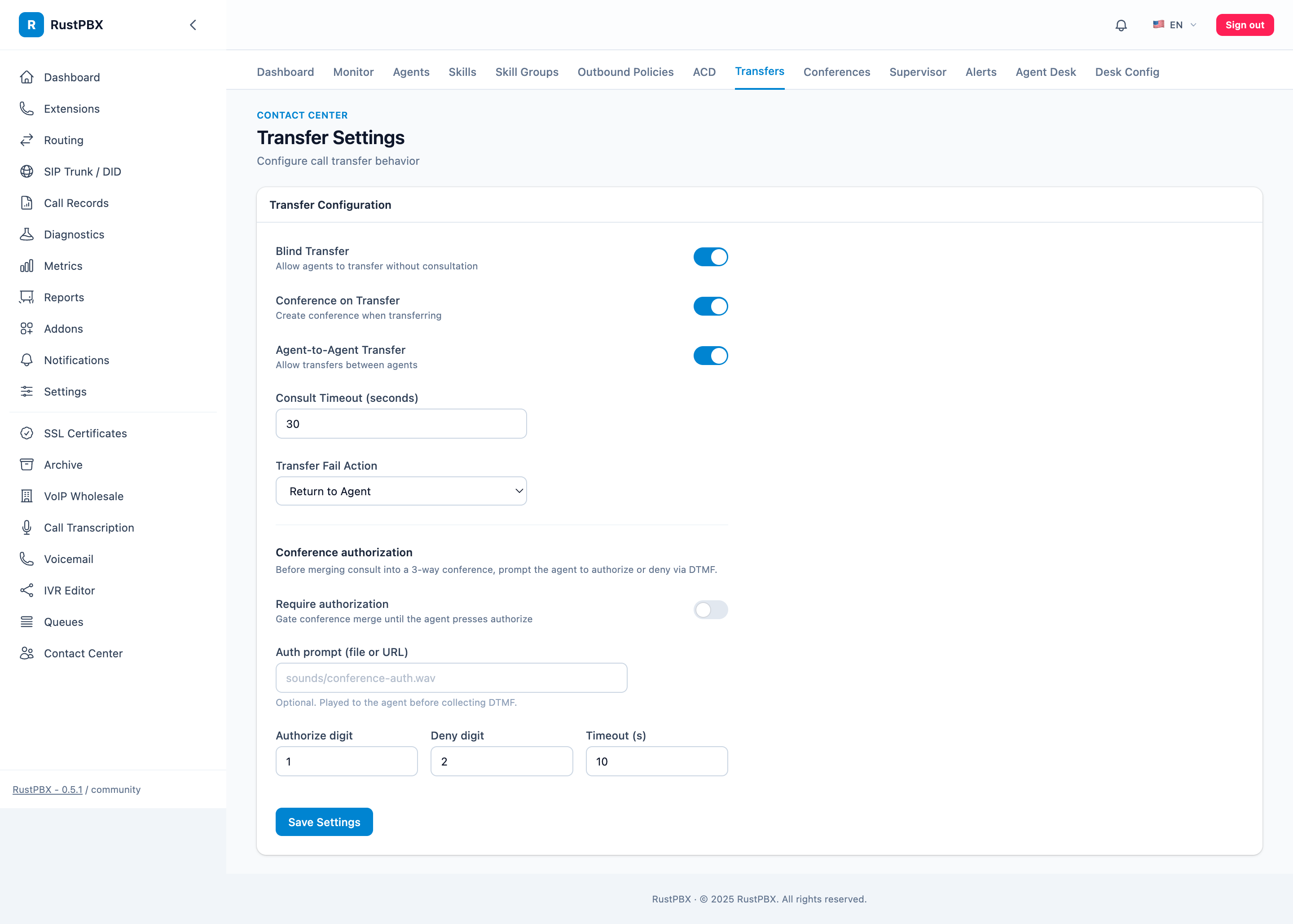Click the Reports presentation icon
This screenshot has height=924, width=1293.
[27, 297]
